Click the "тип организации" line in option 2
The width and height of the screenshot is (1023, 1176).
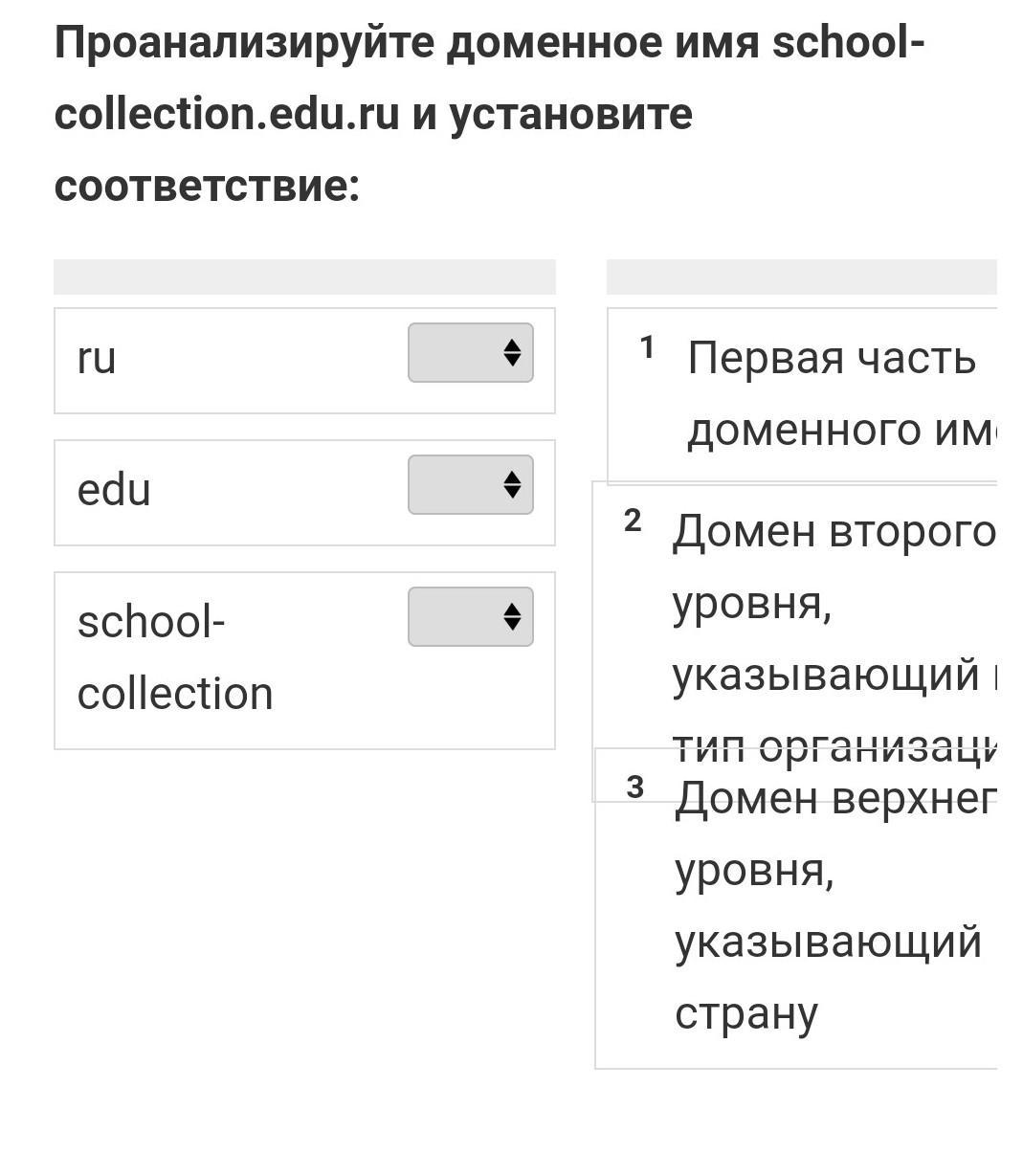[833, 750]
